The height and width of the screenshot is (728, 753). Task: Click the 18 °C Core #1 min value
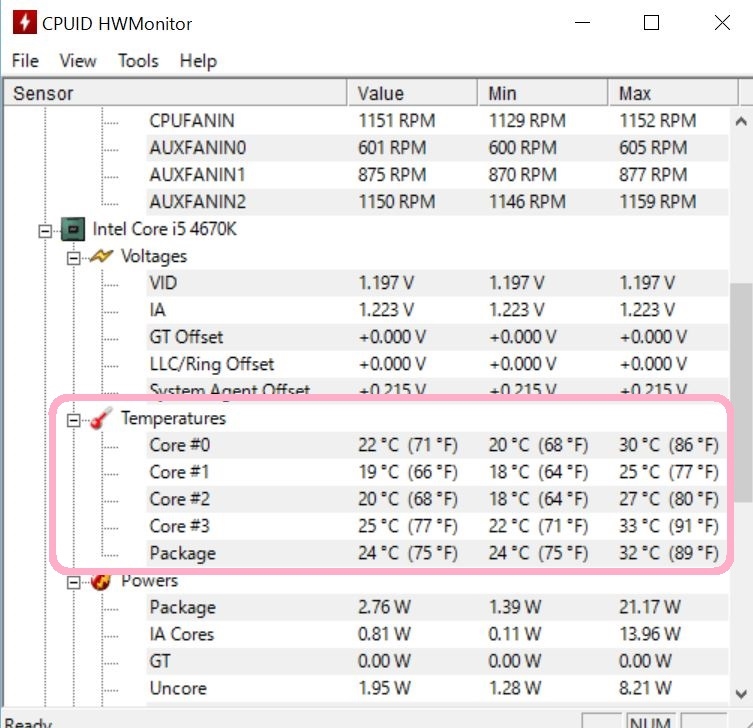(538, 472)
